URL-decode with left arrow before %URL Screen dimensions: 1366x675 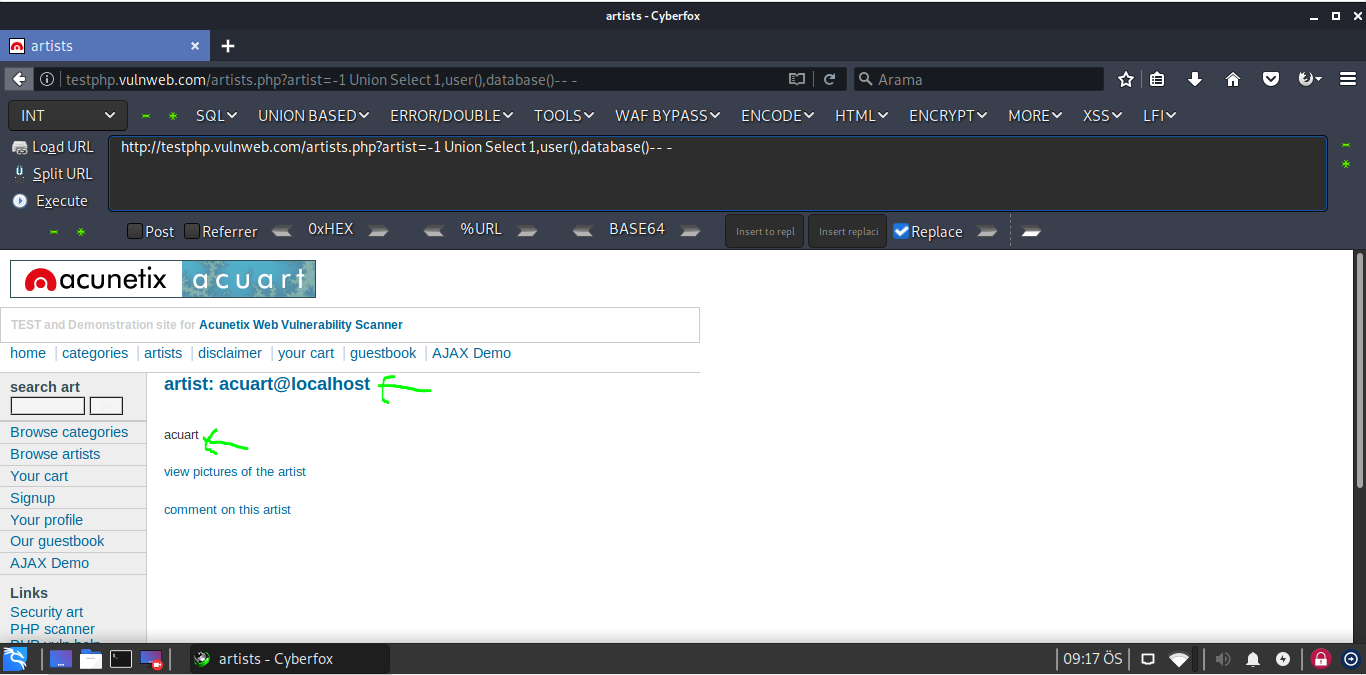pyautogui.click(x=434, y=231)
